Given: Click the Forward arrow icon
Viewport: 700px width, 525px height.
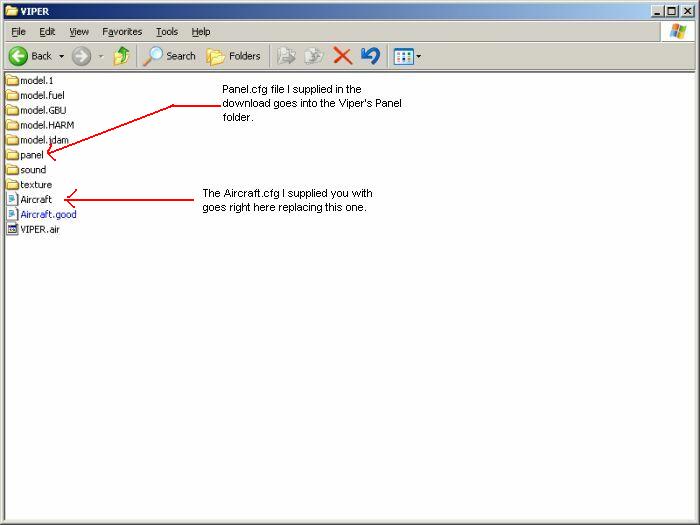Looking at the screenshot, I should 81,56.
